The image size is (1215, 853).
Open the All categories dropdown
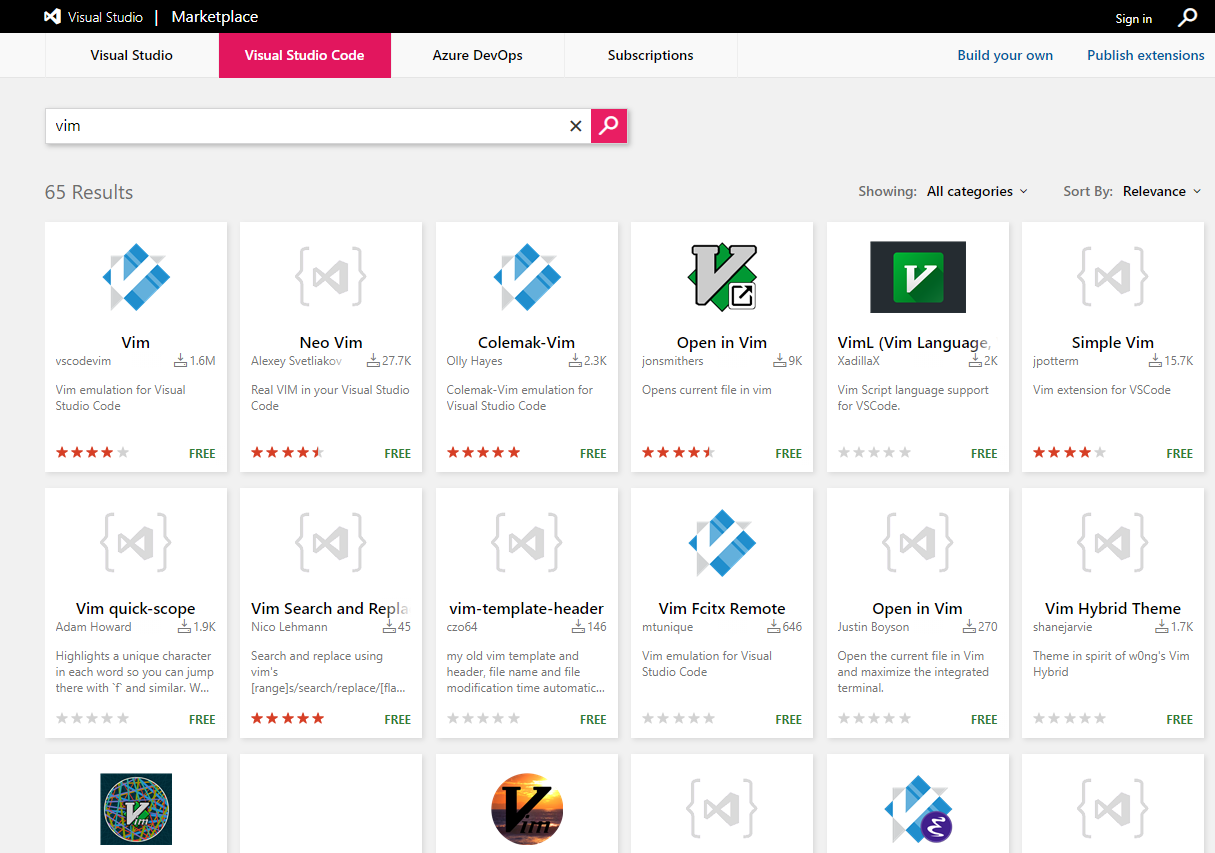pos(977,191)
